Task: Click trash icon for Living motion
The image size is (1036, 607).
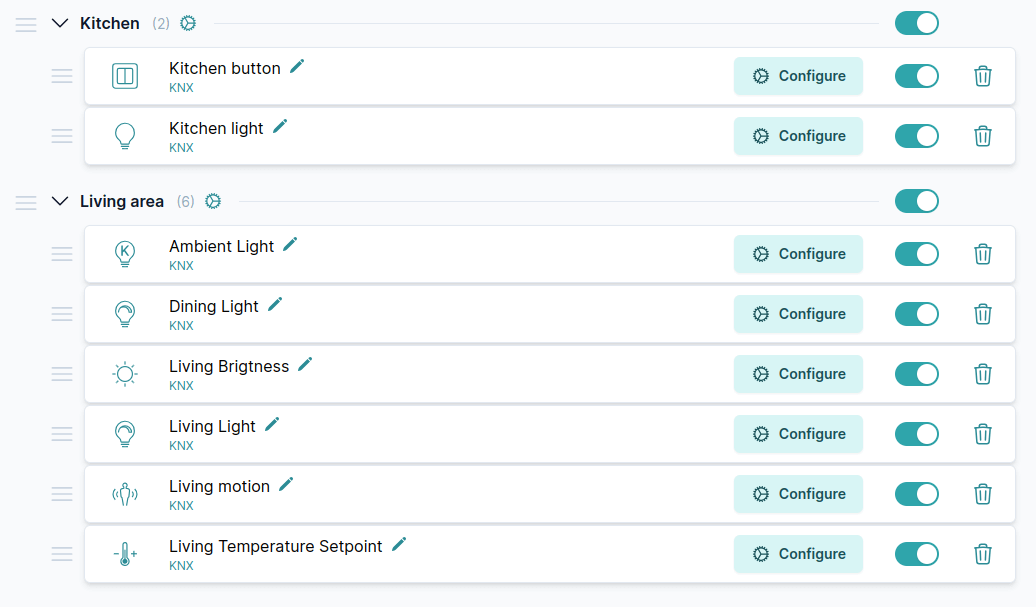Action: [983, 494]
